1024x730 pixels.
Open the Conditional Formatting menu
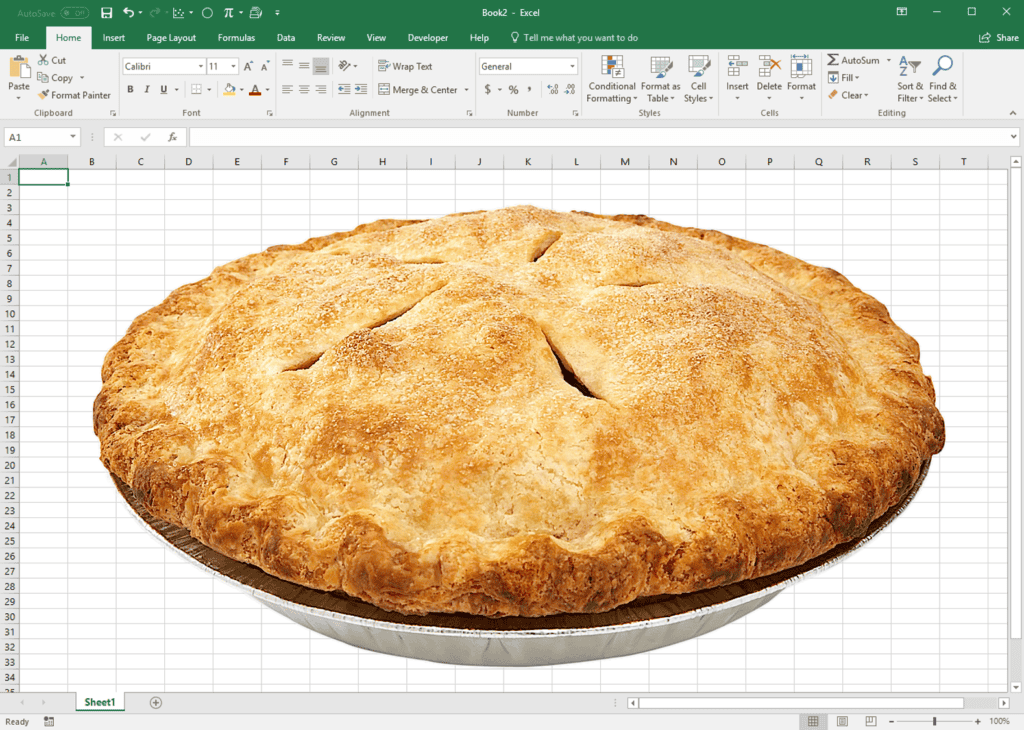point(611,79)
